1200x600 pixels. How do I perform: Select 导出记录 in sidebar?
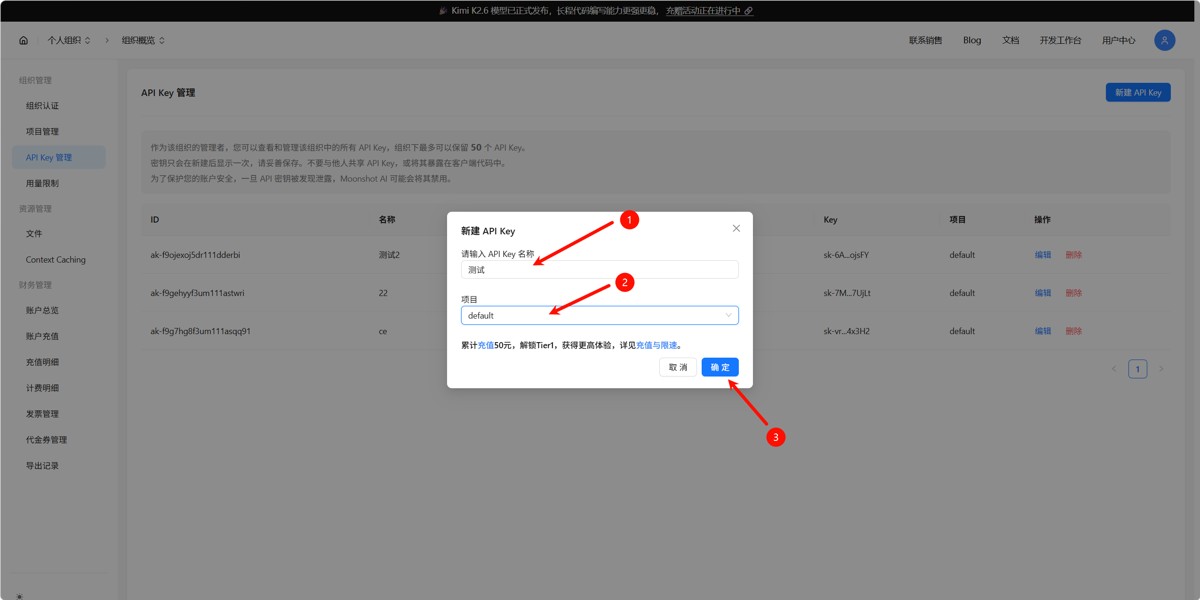59,466
